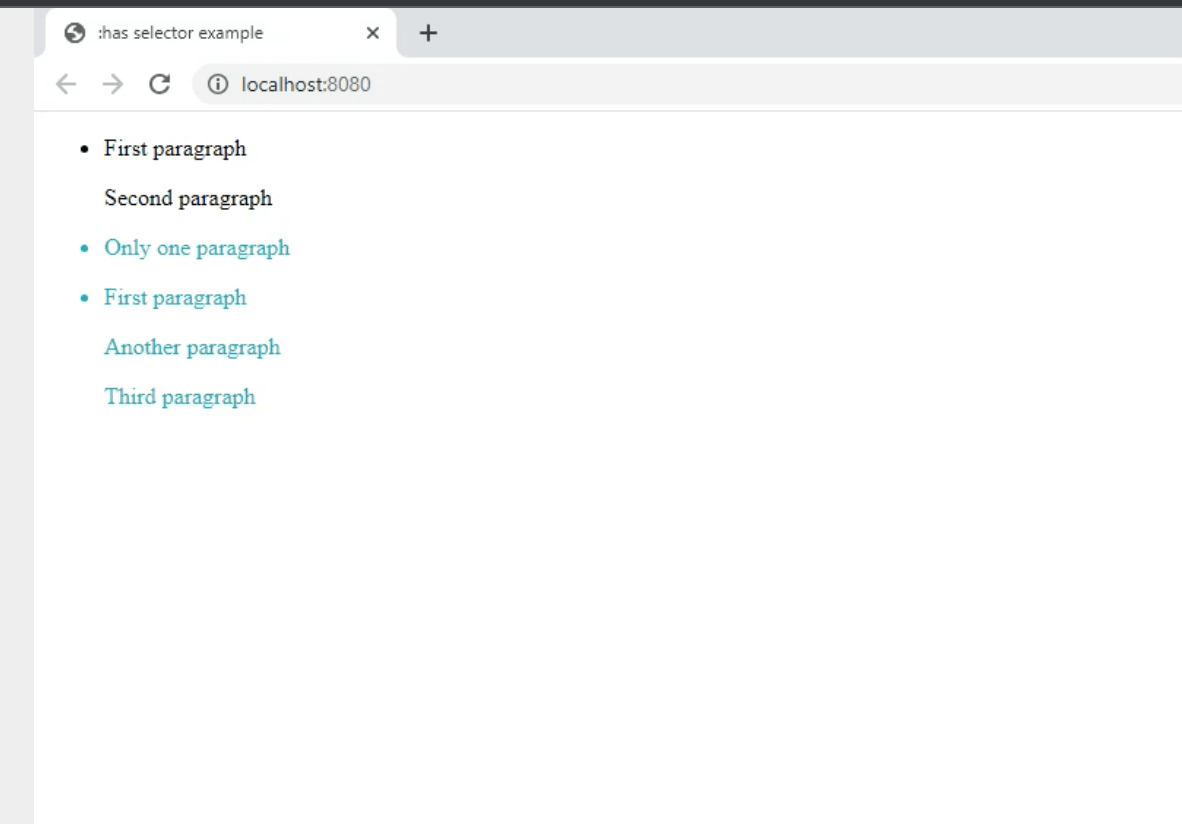Select the ':has selector example' tab title
Viewport: 1182px width, 824px height.
pos(181,33)
